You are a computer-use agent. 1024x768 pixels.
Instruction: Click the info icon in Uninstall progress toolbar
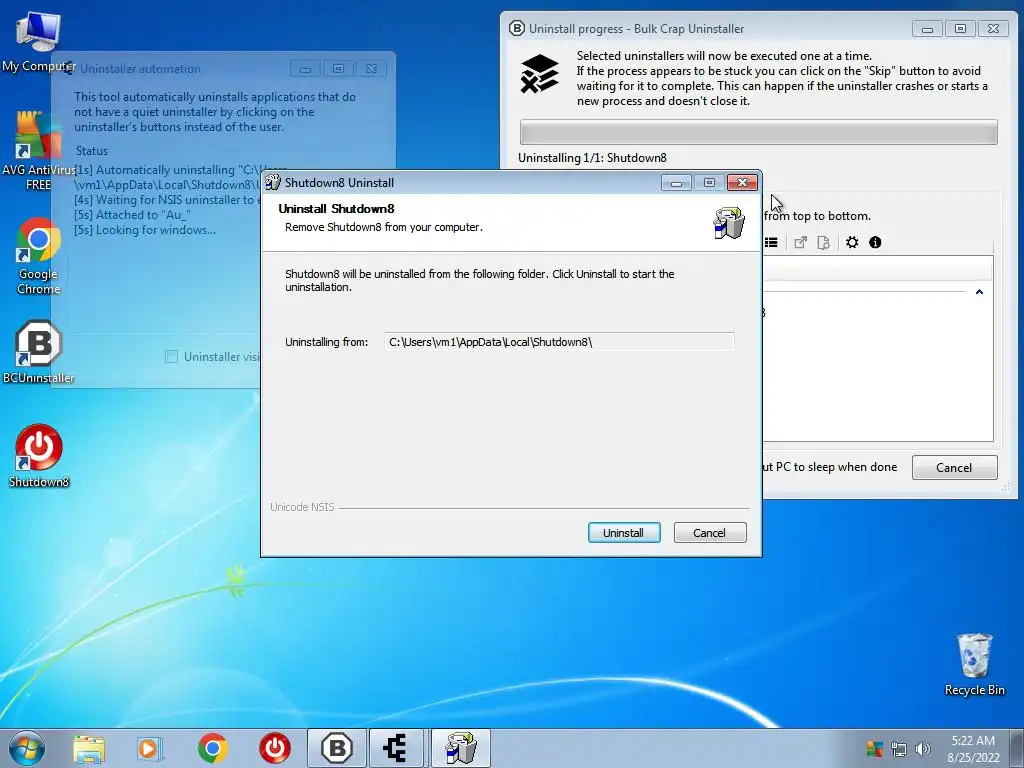pyautogui.click(x=875, y=242)
